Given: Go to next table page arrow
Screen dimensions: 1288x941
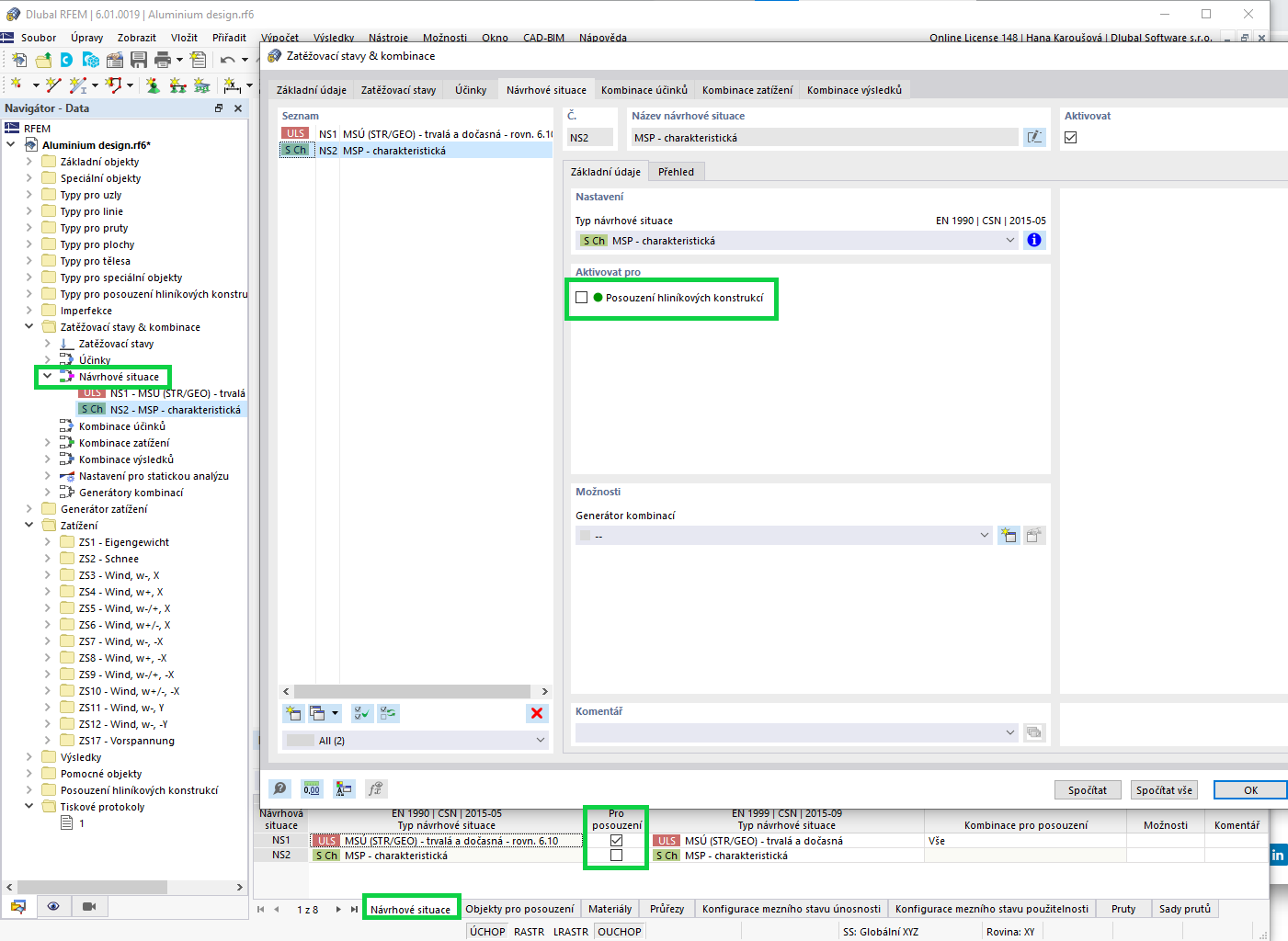Looking at the screenshot, I should click(338, 909).
